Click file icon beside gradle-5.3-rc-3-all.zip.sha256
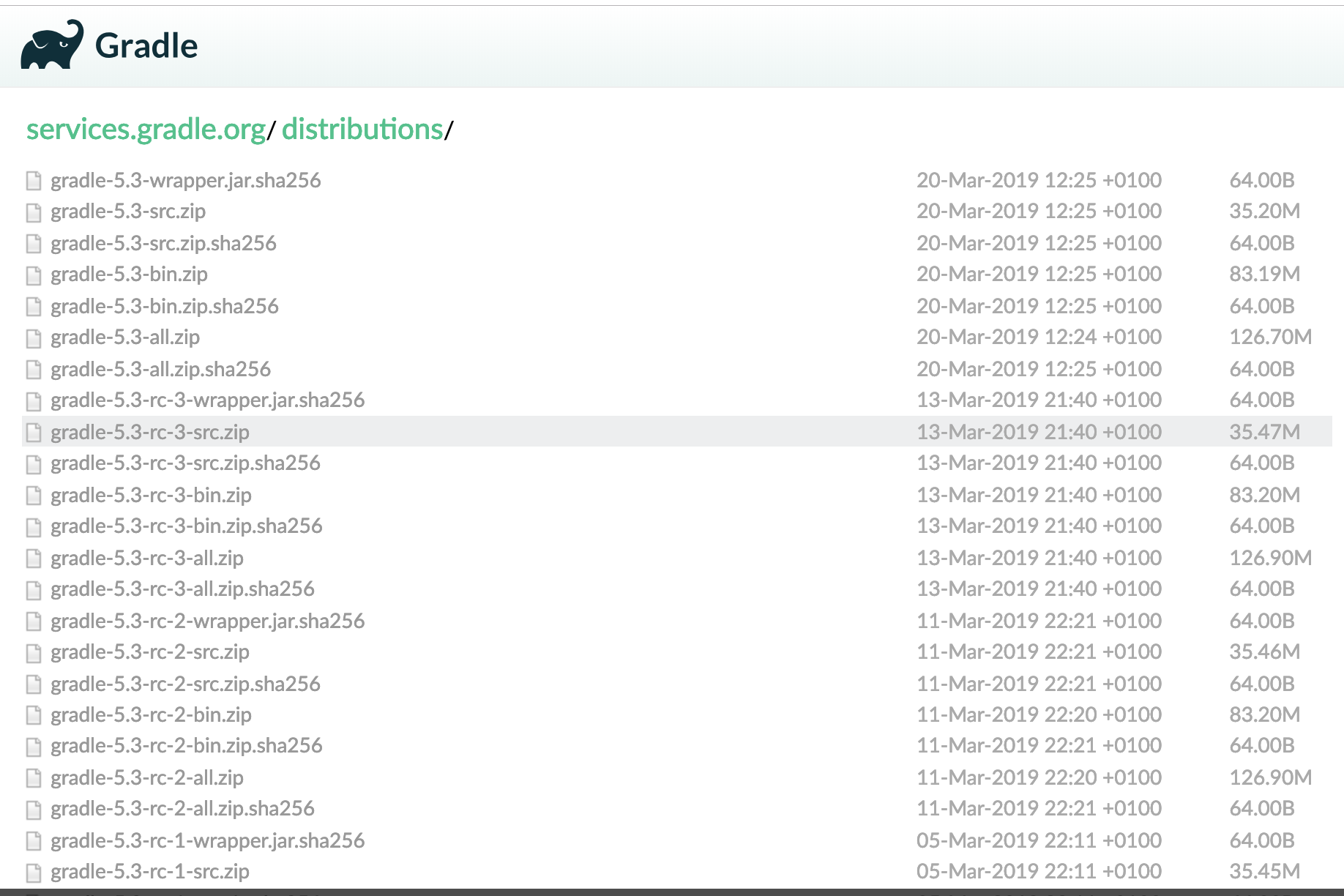 click(x=34, y=590)
